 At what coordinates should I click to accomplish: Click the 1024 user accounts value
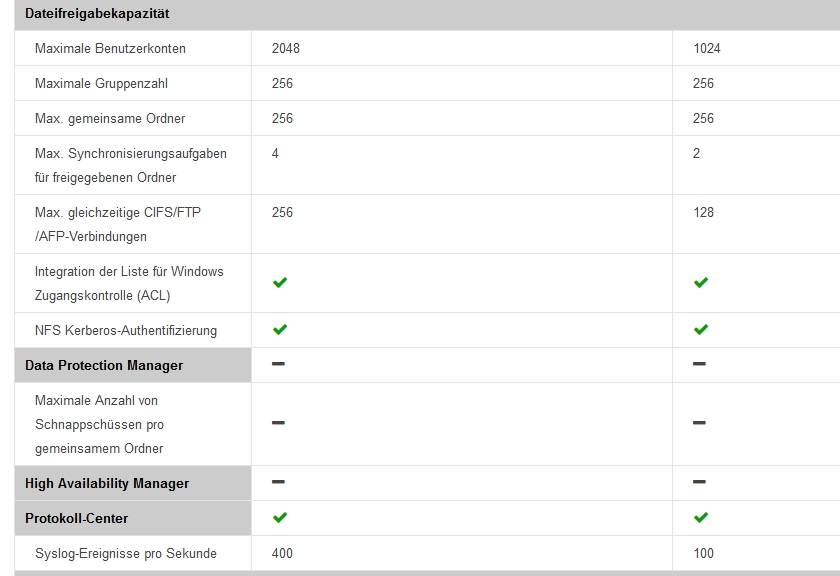click(x=706, y=48)
